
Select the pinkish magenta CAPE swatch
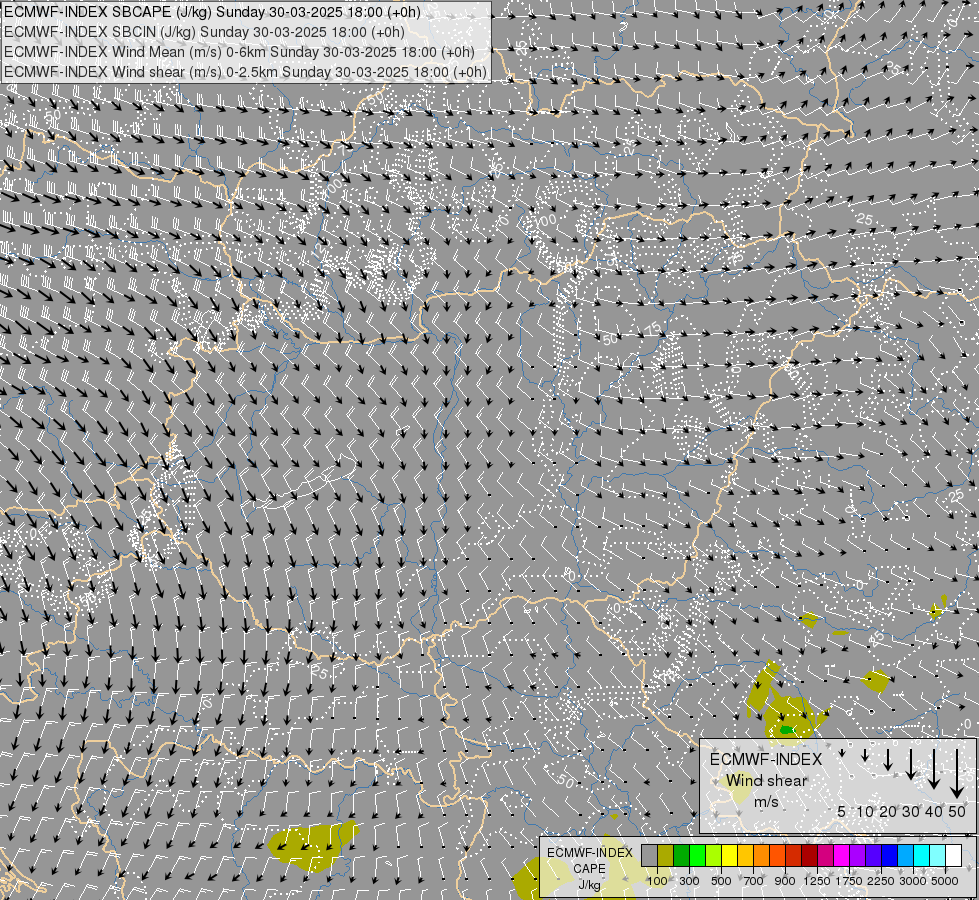(825, 855)
